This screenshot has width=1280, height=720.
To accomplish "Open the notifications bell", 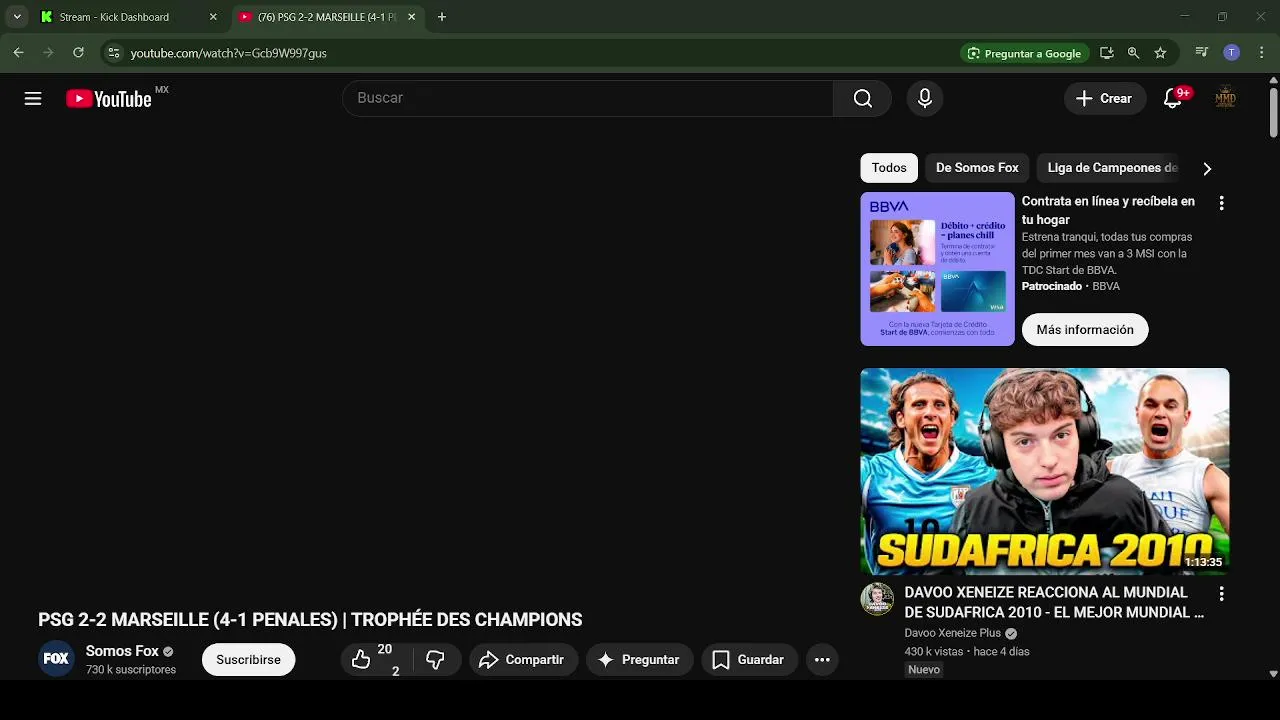I will 1173,98.
